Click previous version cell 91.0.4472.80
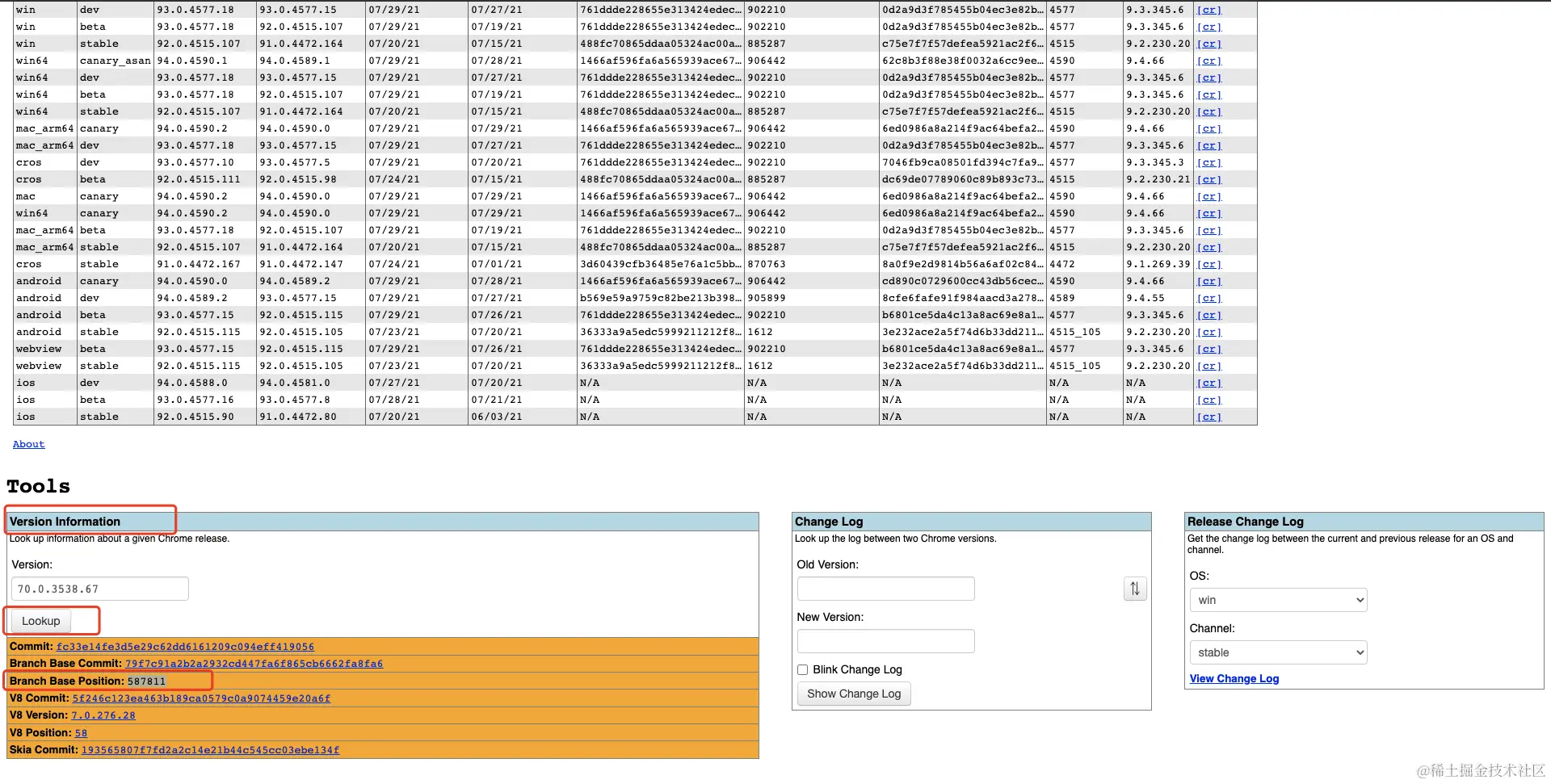The height and width of the screenshot is (784, 1551). tap(310, 417)
